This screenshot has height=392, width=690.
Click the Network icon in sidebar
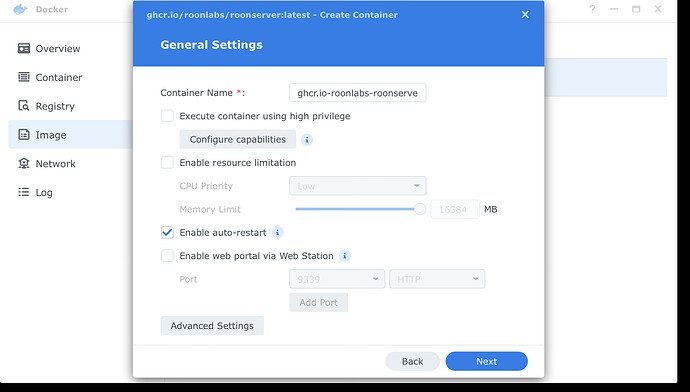[24, 163]
